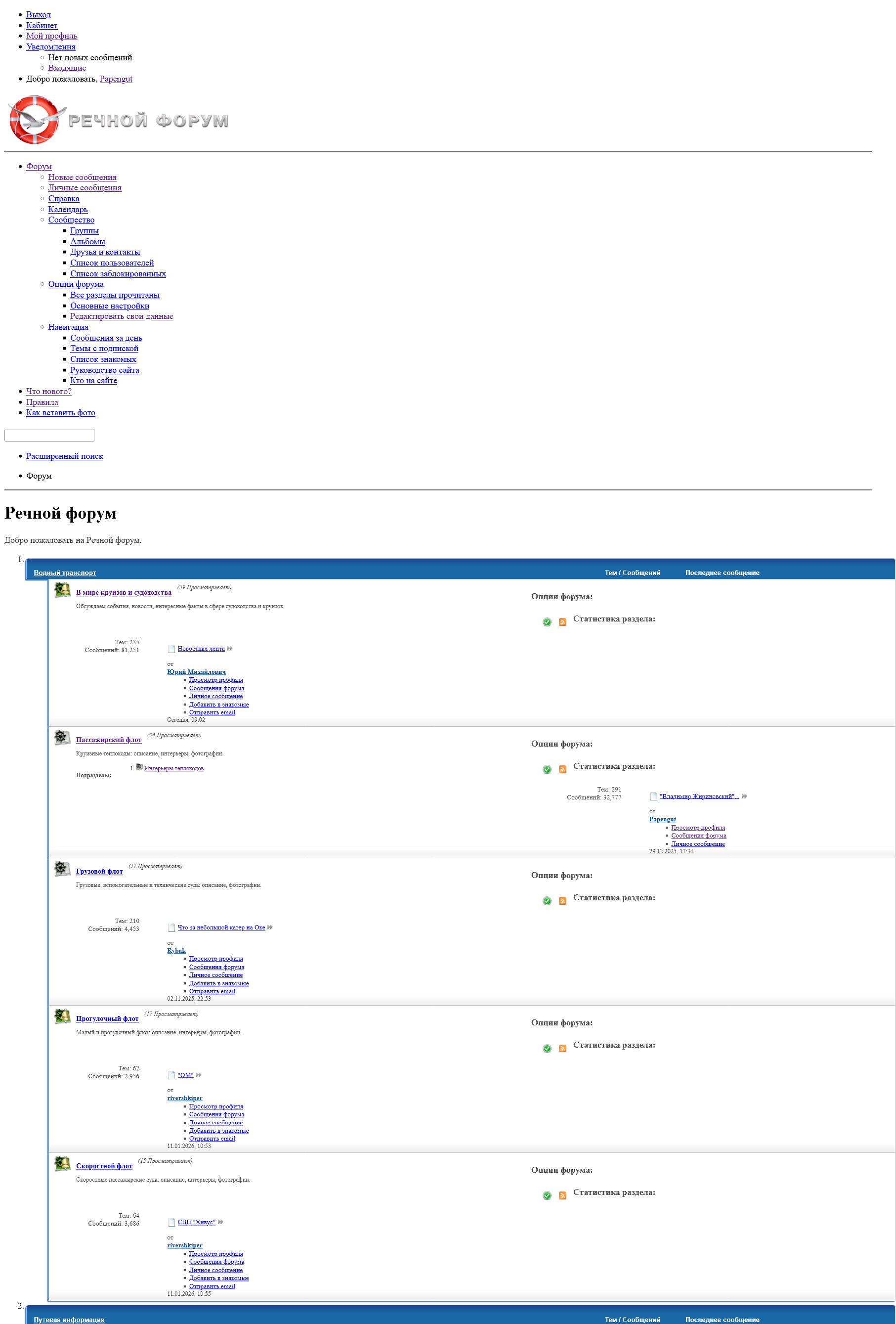Open the Правила menu item
This screenshot has width=896, height=1324.
(x=42, y=402)
